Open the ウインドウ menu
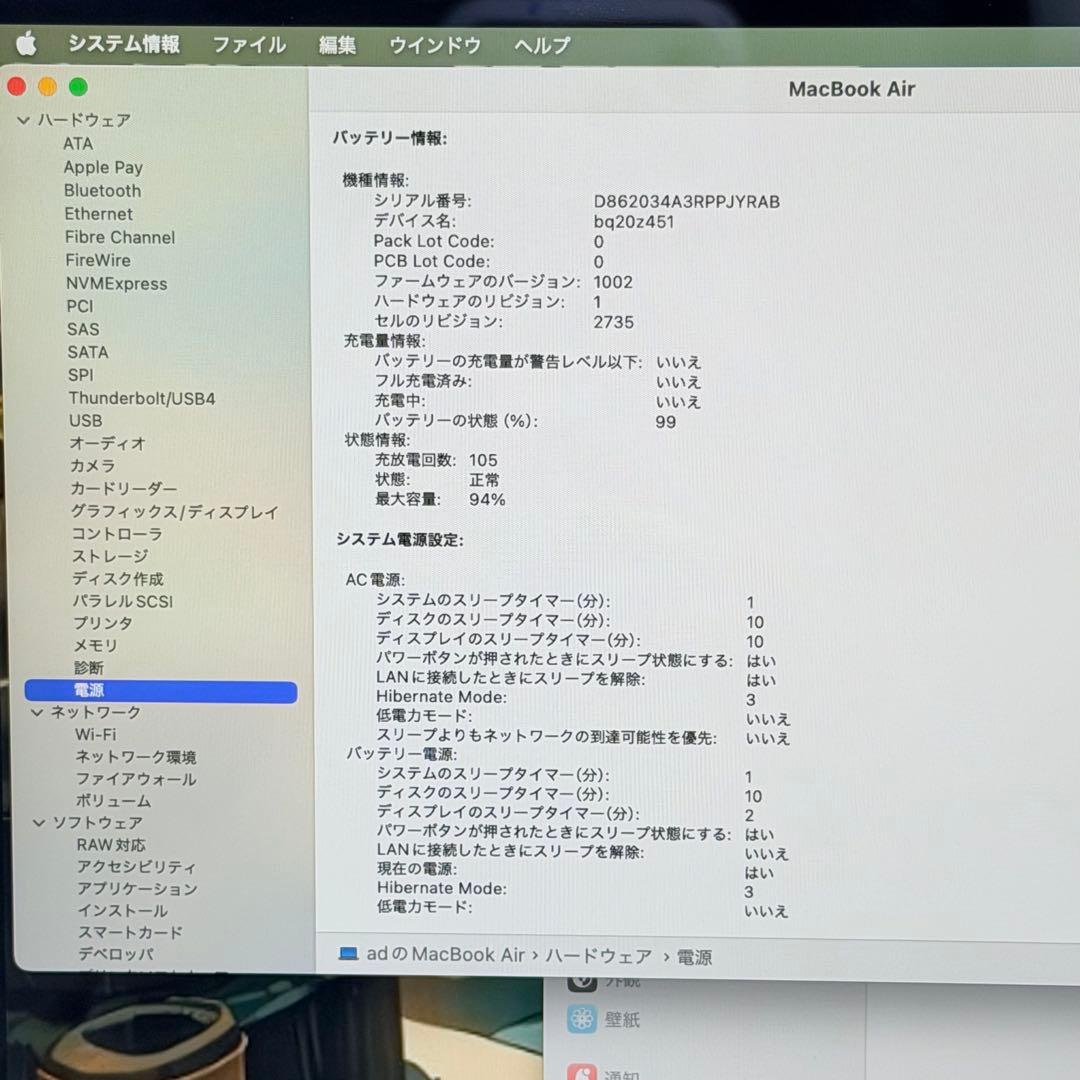 pyautogui.click(x=434, y=45)
